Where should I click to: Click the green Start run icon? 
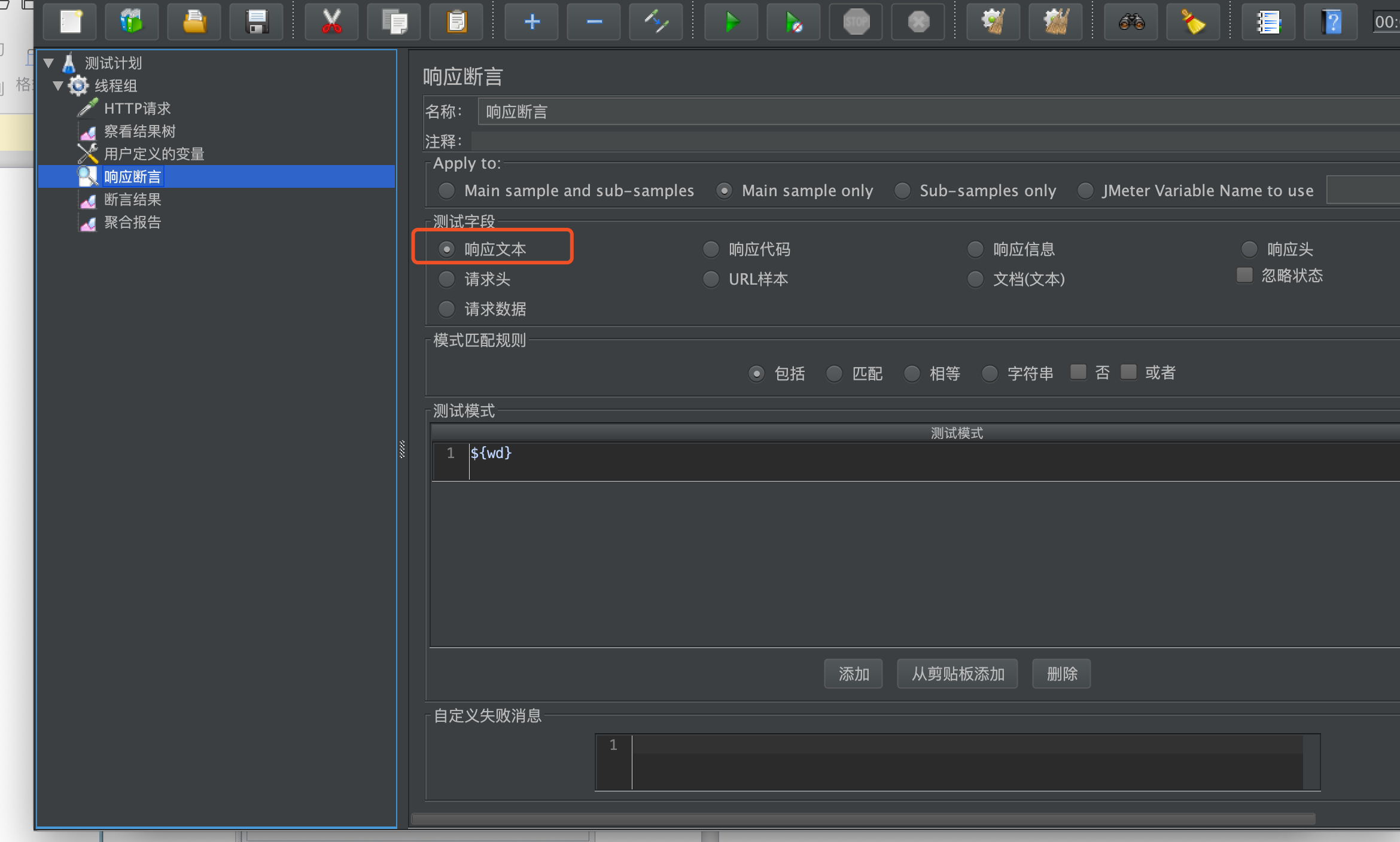point(731,22)
